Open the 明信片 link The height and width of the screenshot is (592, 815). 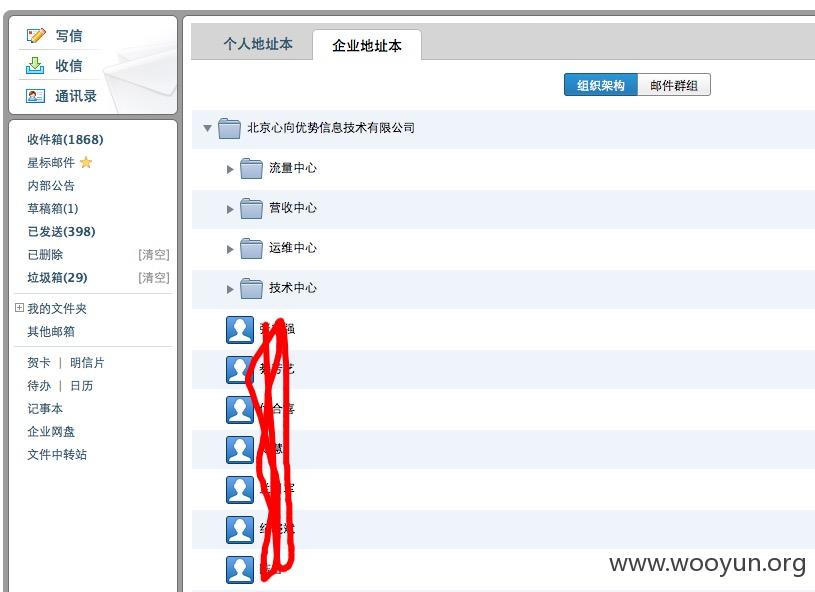87,363
